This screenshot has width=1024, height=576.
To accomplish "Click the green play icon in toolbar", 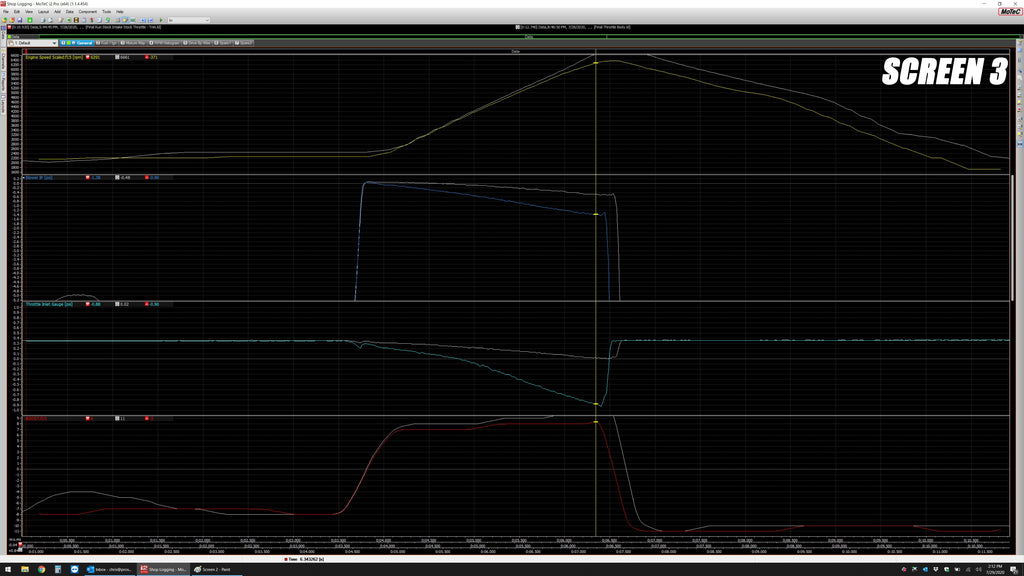I will click(161, 20).
